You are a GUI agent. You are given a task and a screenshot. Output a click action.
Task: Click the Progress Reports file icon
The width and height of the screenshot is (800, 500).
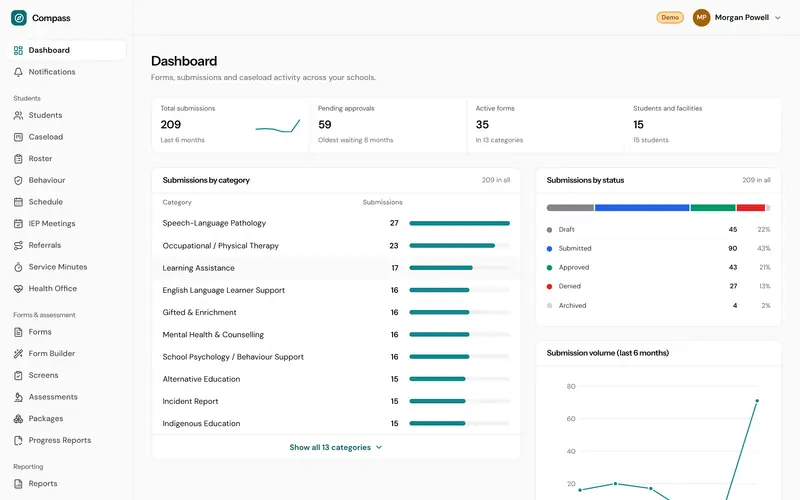click(18, 440)
